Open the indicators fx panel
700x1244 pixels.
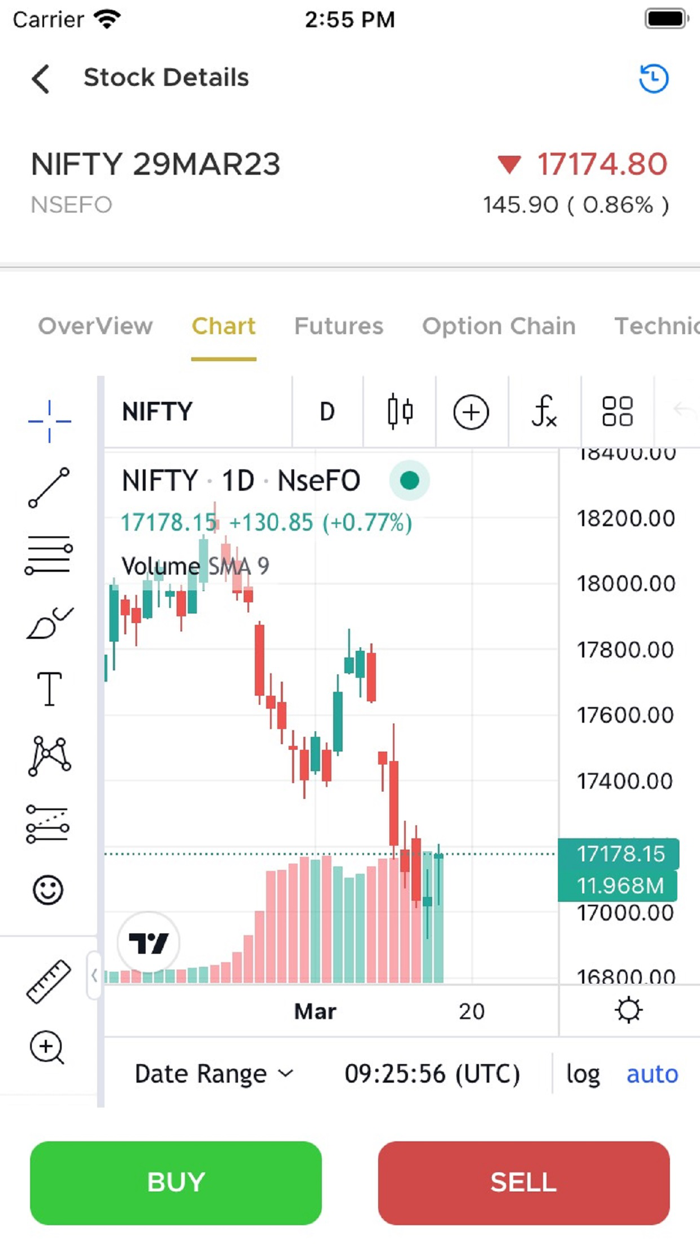coord(544,411)
